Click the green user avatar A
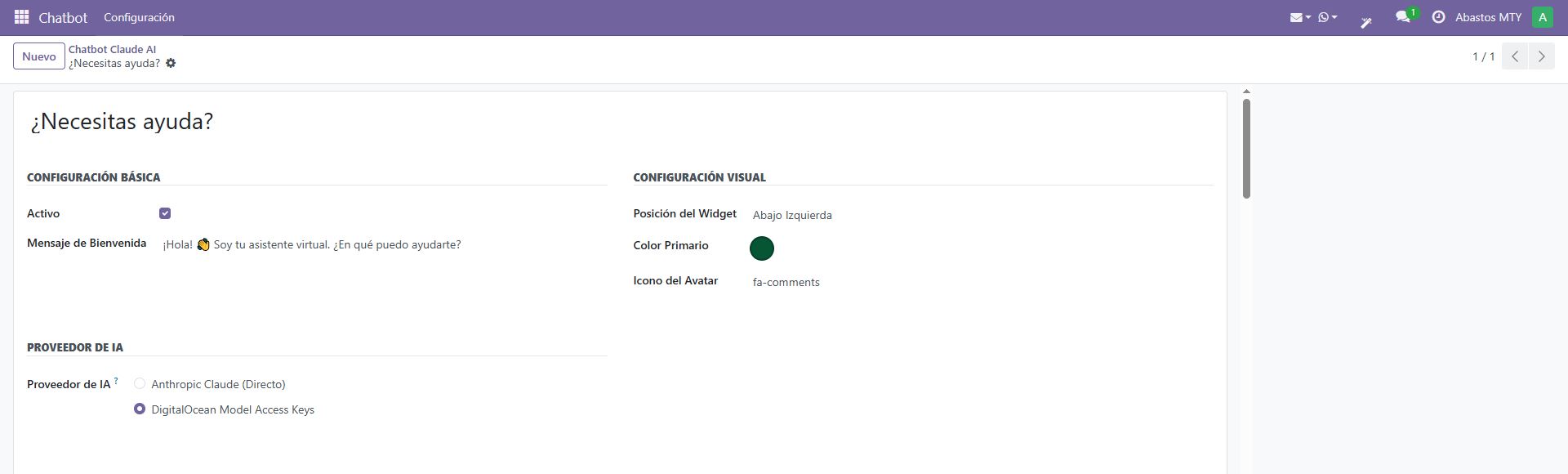Screen dimensions: 1568x474 [x=1542, y=17]
